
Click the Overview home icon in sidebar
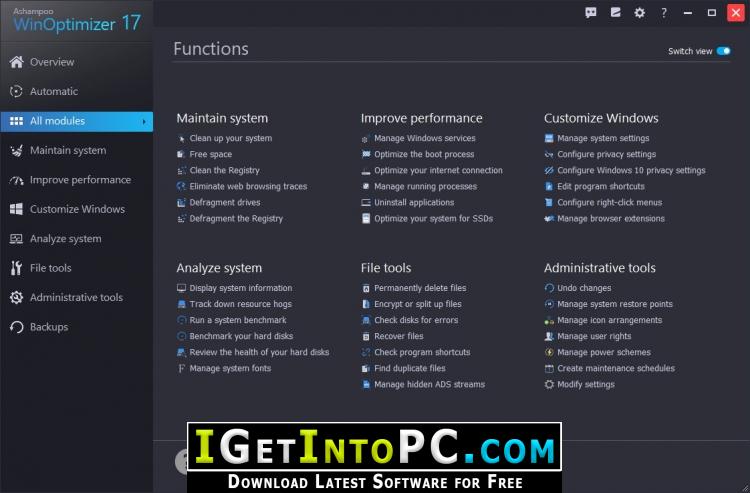16,62
